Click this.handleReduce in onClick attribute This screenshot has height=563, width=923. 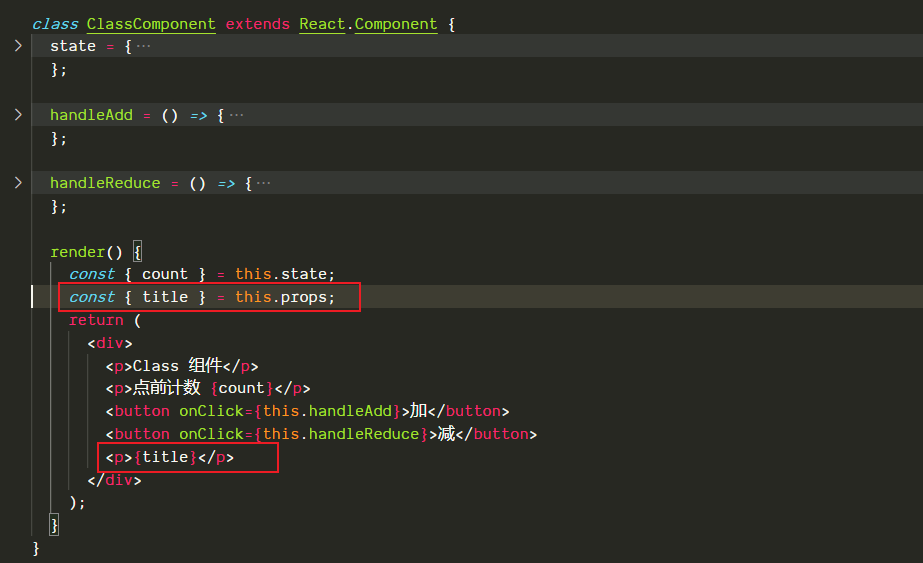[341, 434]
